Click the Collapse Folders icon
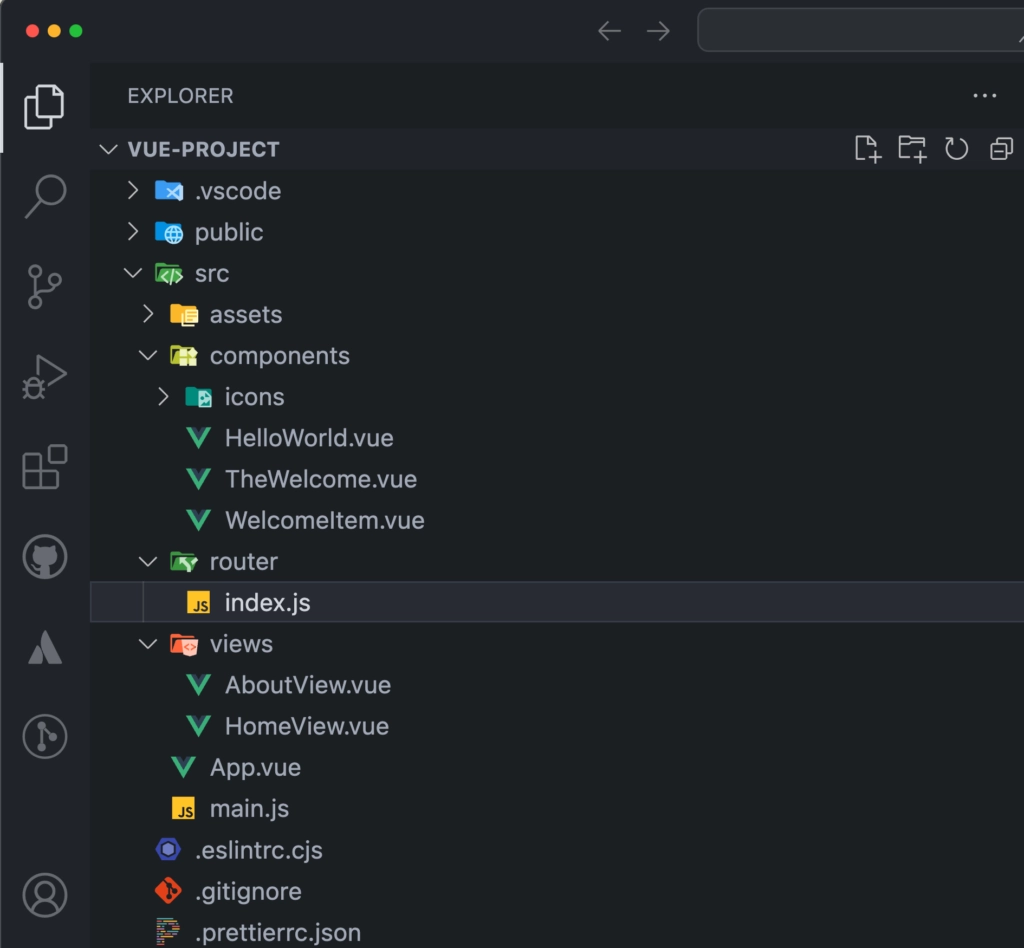 click(1001, 148)
